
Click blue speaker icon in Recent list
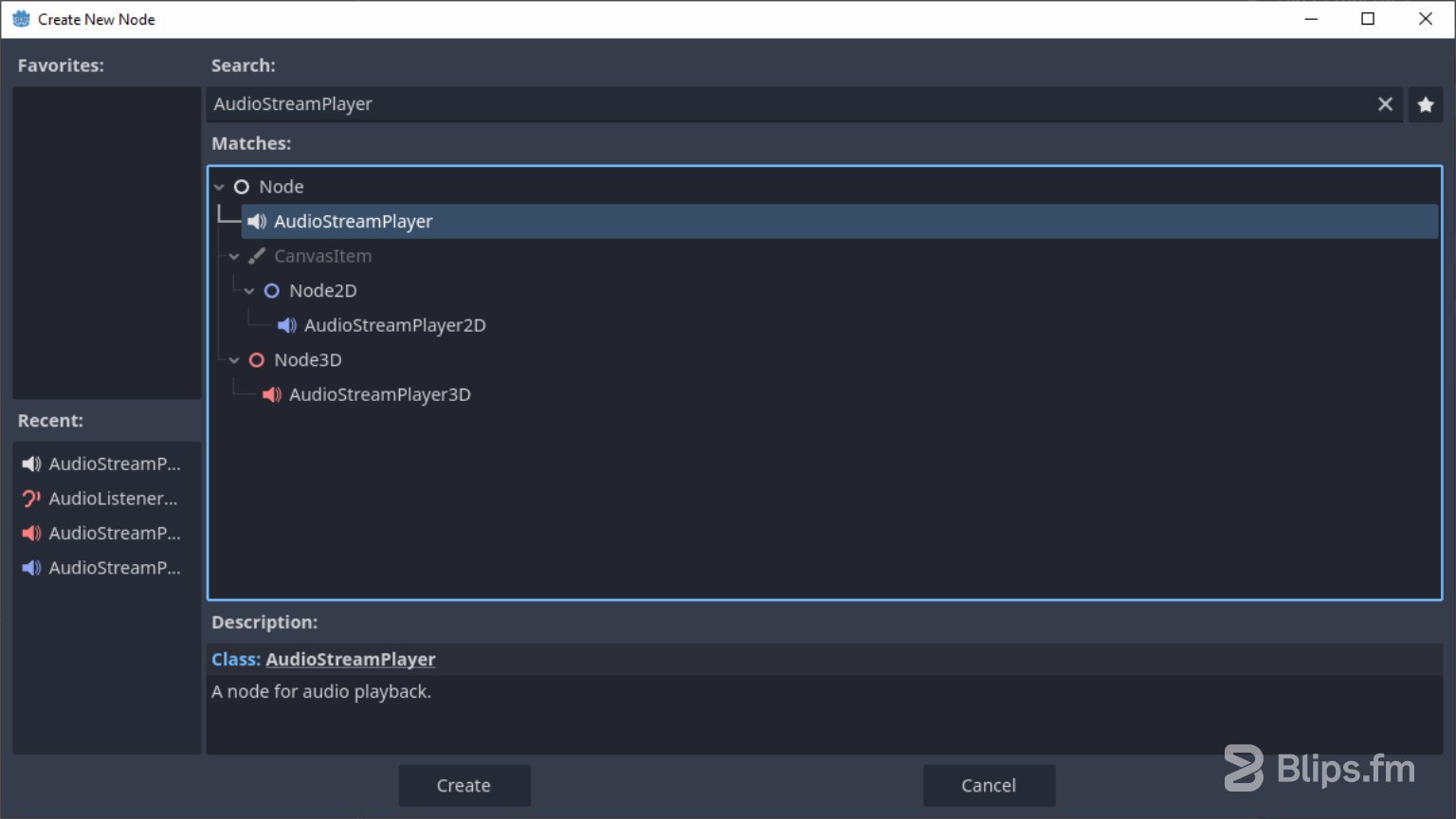click(x=31, y=568)
